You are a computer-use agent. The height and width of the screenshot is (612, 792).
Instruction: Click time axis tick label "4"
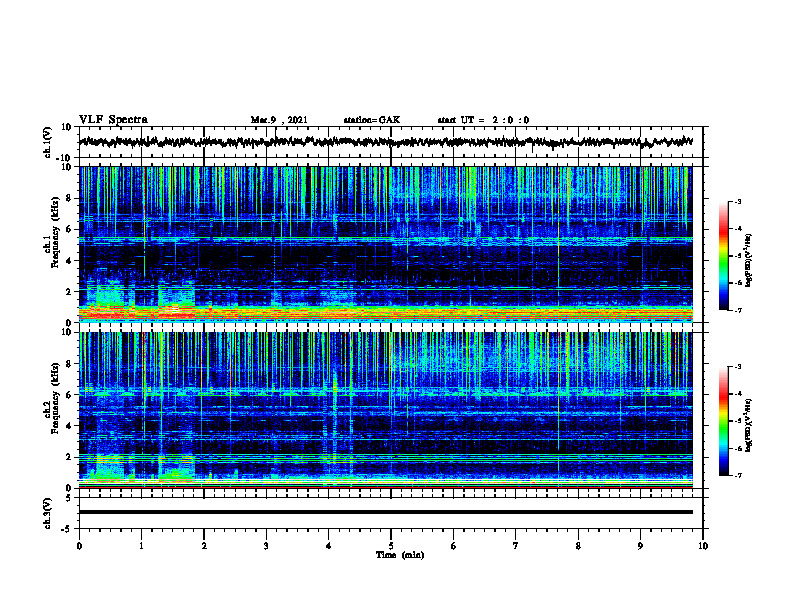(x=329, y=546)
